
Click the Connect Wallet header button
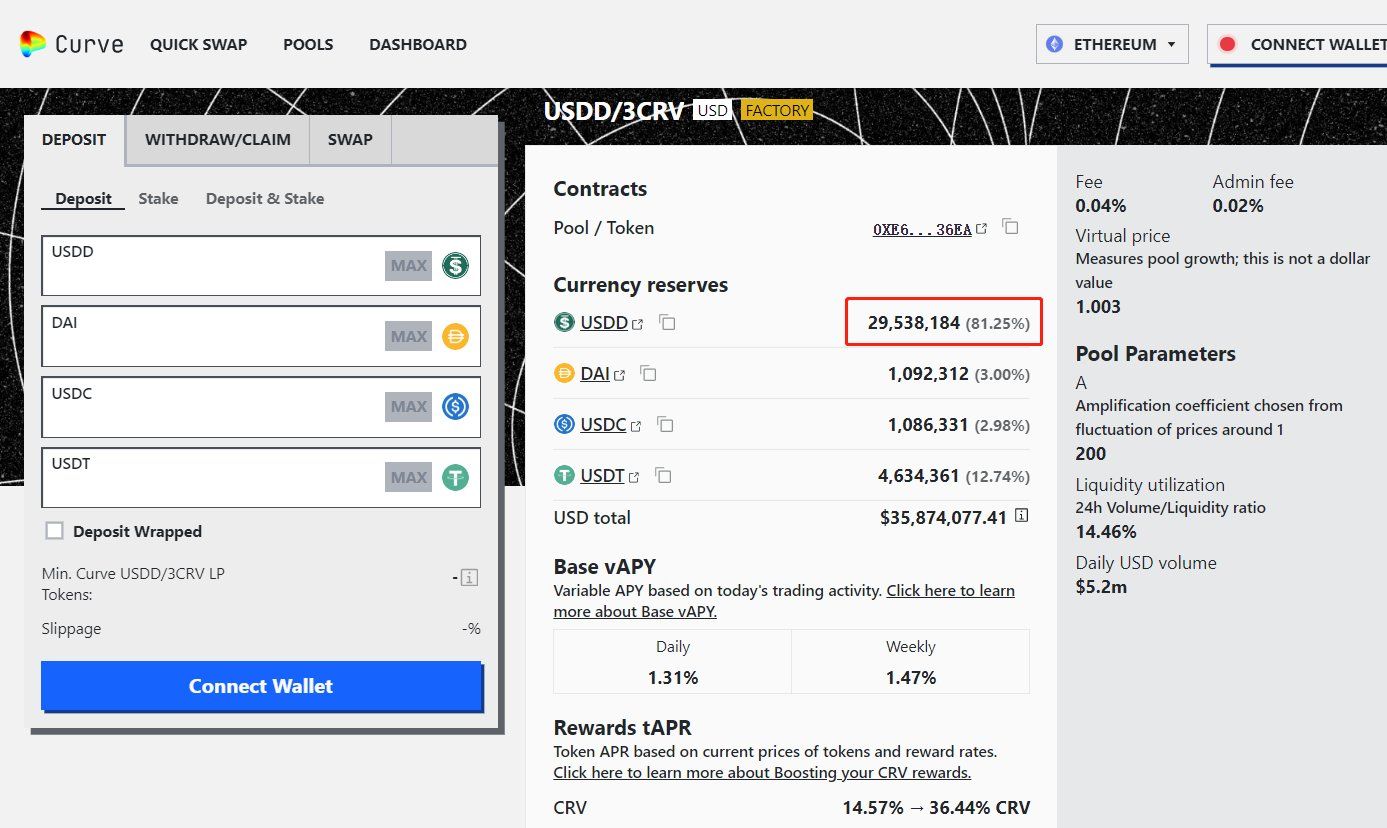(1297, 44)
